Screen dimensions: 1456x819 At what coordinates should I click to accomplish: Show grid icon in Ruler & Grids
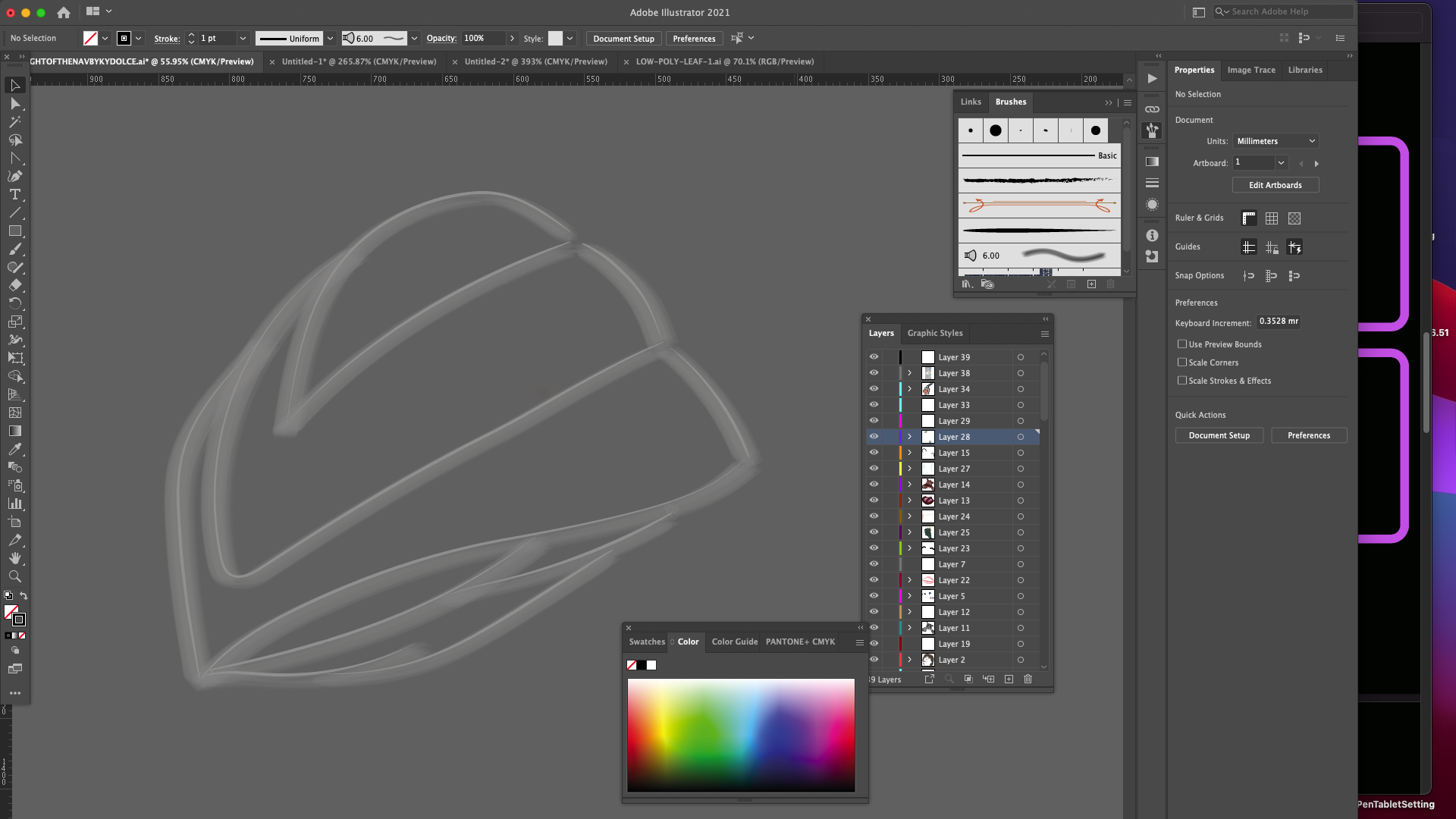tap(1272, 218)
